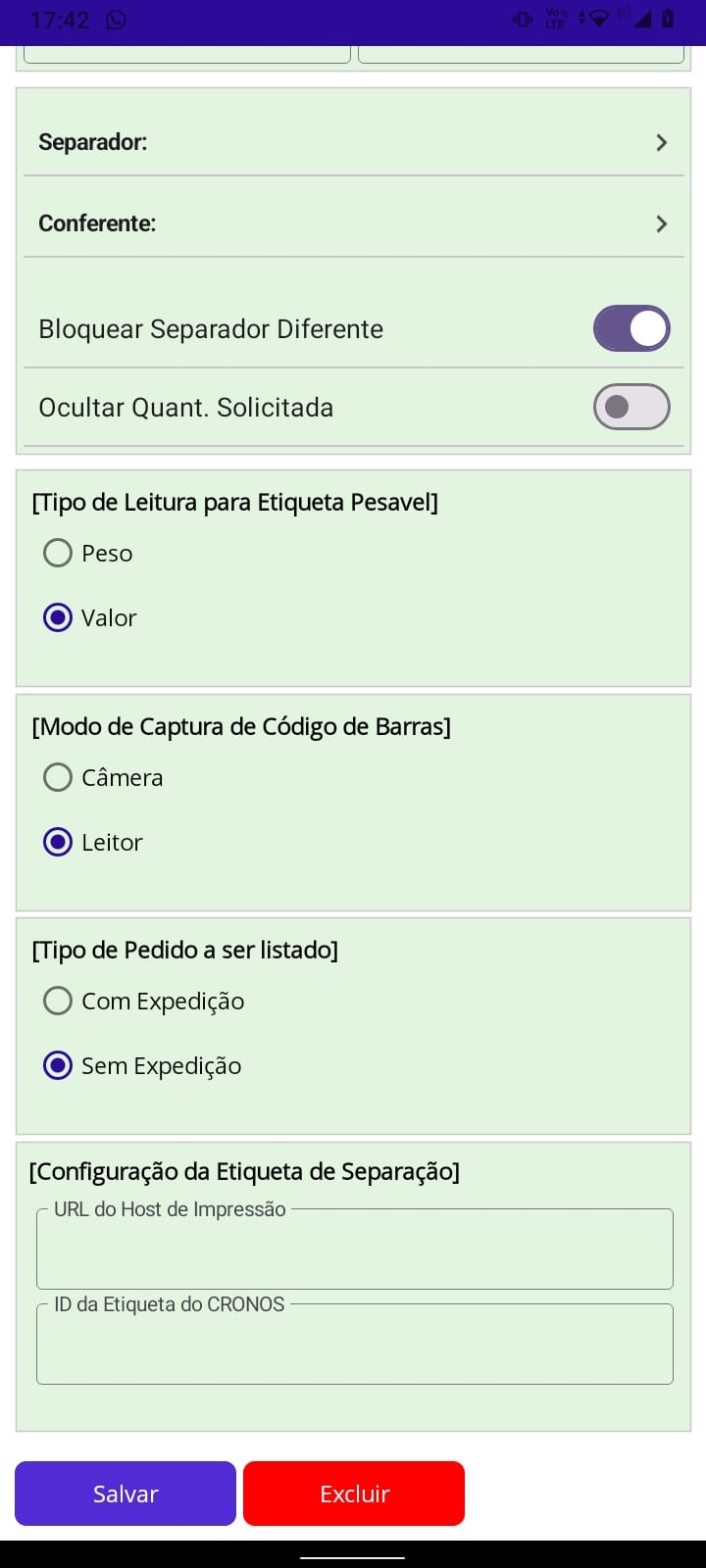Select Com Expedição order type
The width and height of the screenshot is (706, 1568).
pos(58,1002)
